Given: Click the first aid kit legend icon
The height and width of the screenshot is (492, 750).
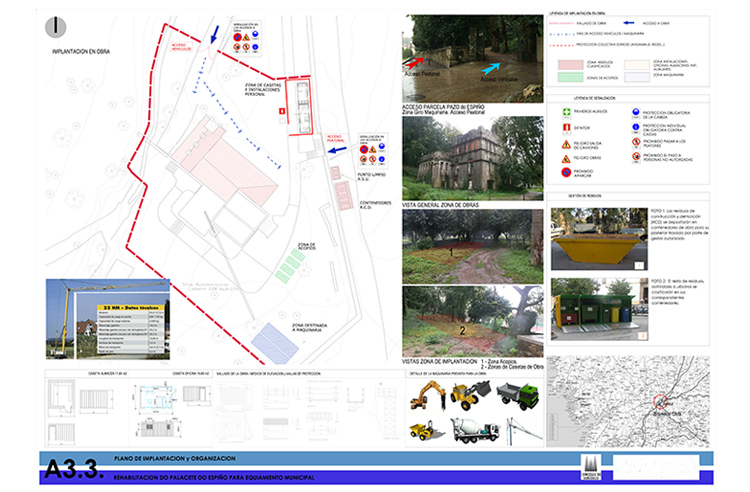Looking at the screenshot, I should 566,111.
